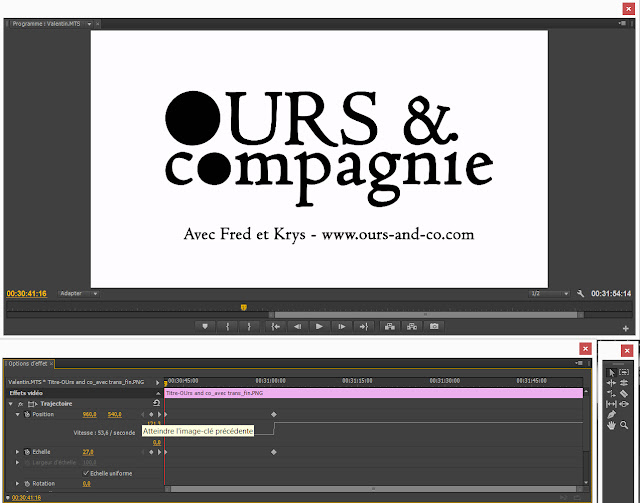The width and height of the screenshot is (640, 503).
Task: Click the Program monitor timecode 00:30:41:16
Action: tap(27, 294)
